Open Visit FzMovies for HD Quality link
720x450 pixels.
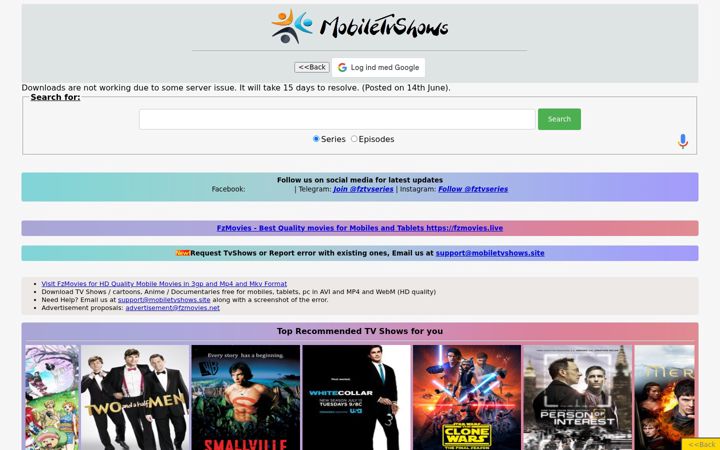coord(164,284)
